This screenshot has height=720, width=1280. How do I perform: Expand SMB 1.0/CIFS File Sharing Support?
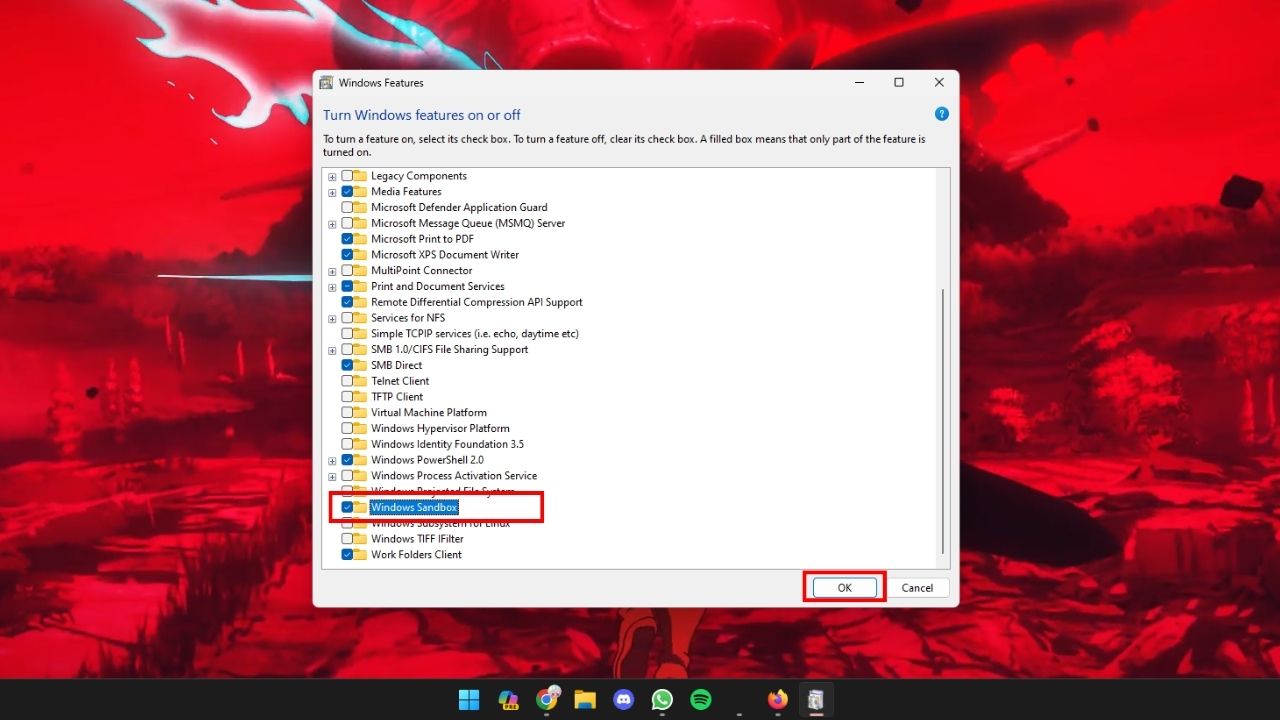pos(332,350)
